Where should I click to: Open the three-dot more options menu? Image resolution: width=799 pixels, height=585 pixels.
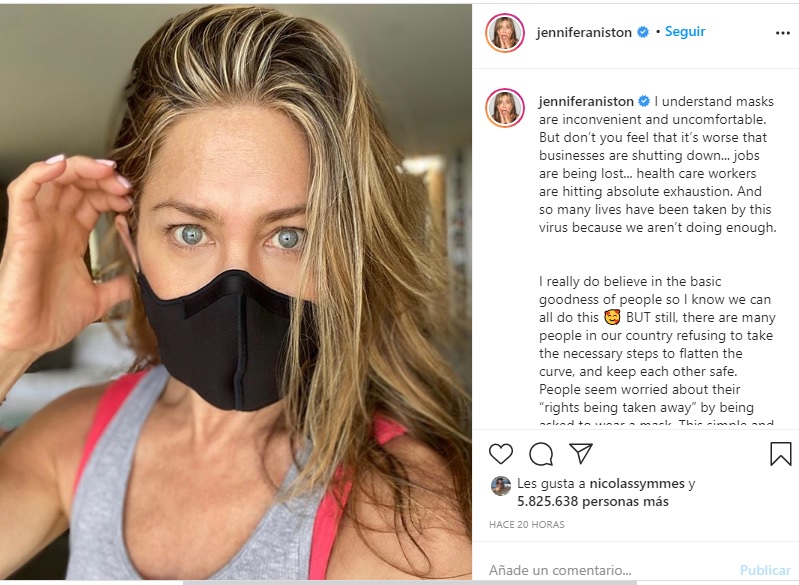coord(782,33)
